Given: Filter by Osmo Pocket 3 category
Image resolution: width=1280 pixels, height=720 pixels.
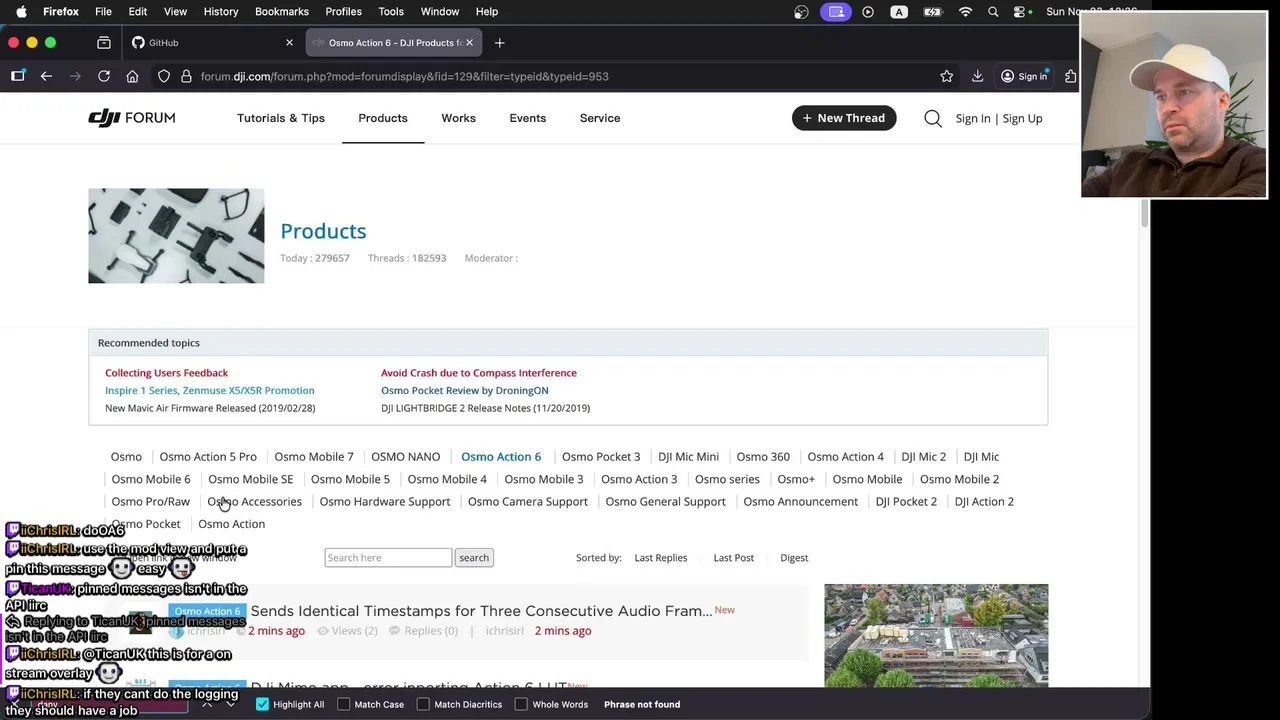Looking at the screenshot, I should pyautogui.click(x=601, y=457).
